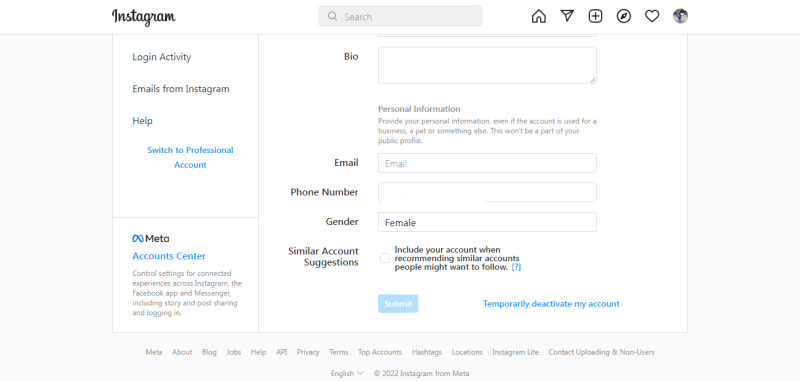The image size is (800, 381).
Task: Click Temporarily deactivate my account
Action: [x=551, y=303]
